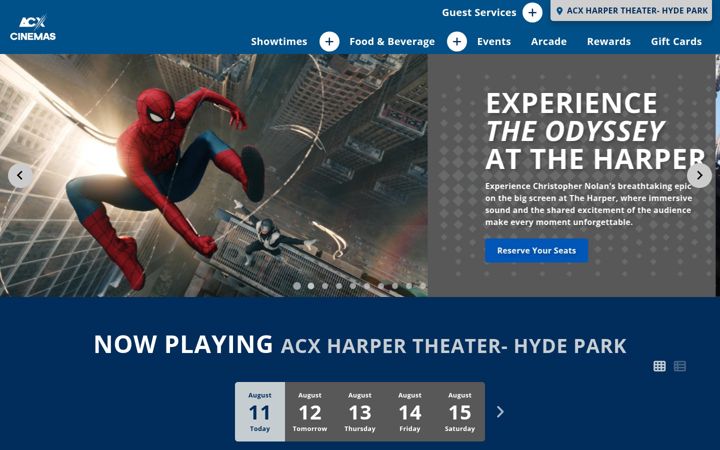Expand the Showtimes plus icon
This screenshot has height=450, width=720.
[x=329, y=41]
